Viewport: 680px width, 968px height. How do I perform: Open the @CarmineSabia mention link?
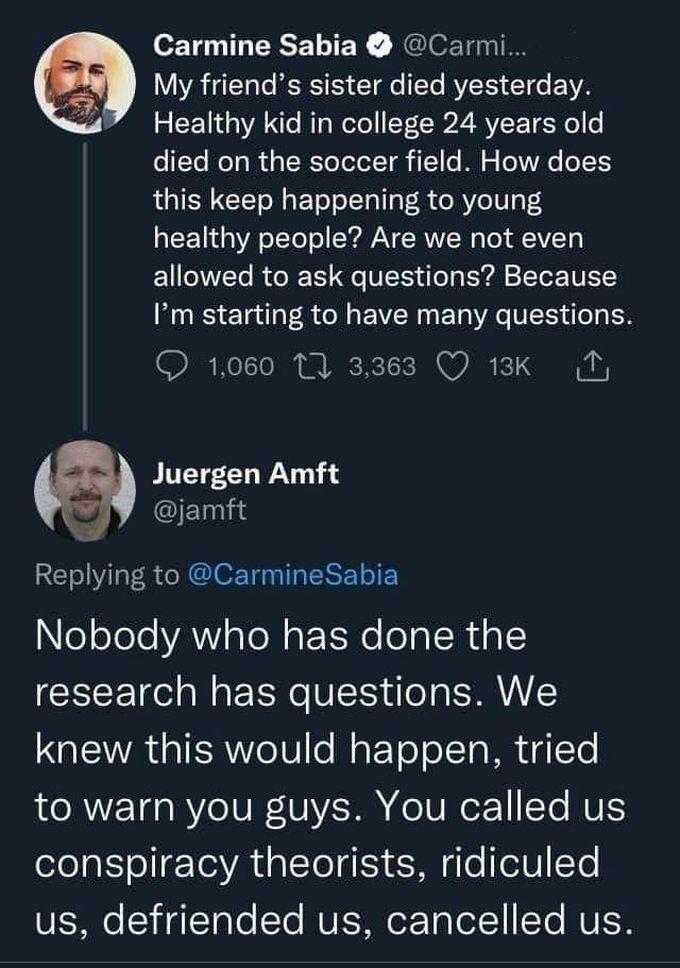click(x=291, y=575)
